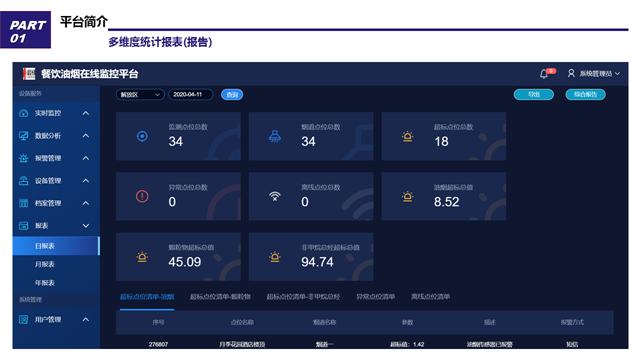Click the 参数 column header
Screen dimensions: 640x360
click(407, 322)
